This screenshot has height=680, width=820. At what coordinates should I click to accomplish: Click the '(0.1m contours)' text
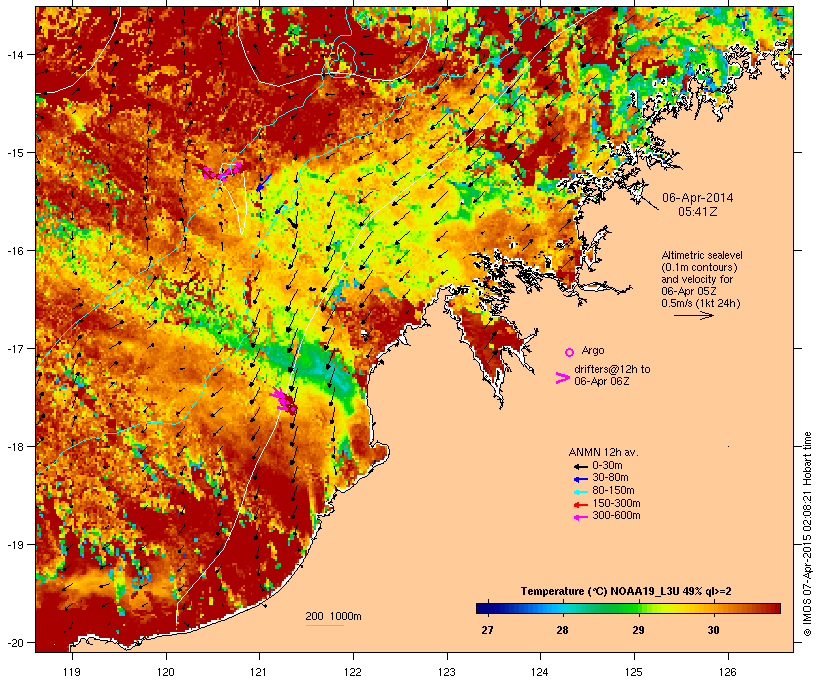coord(700,267)
